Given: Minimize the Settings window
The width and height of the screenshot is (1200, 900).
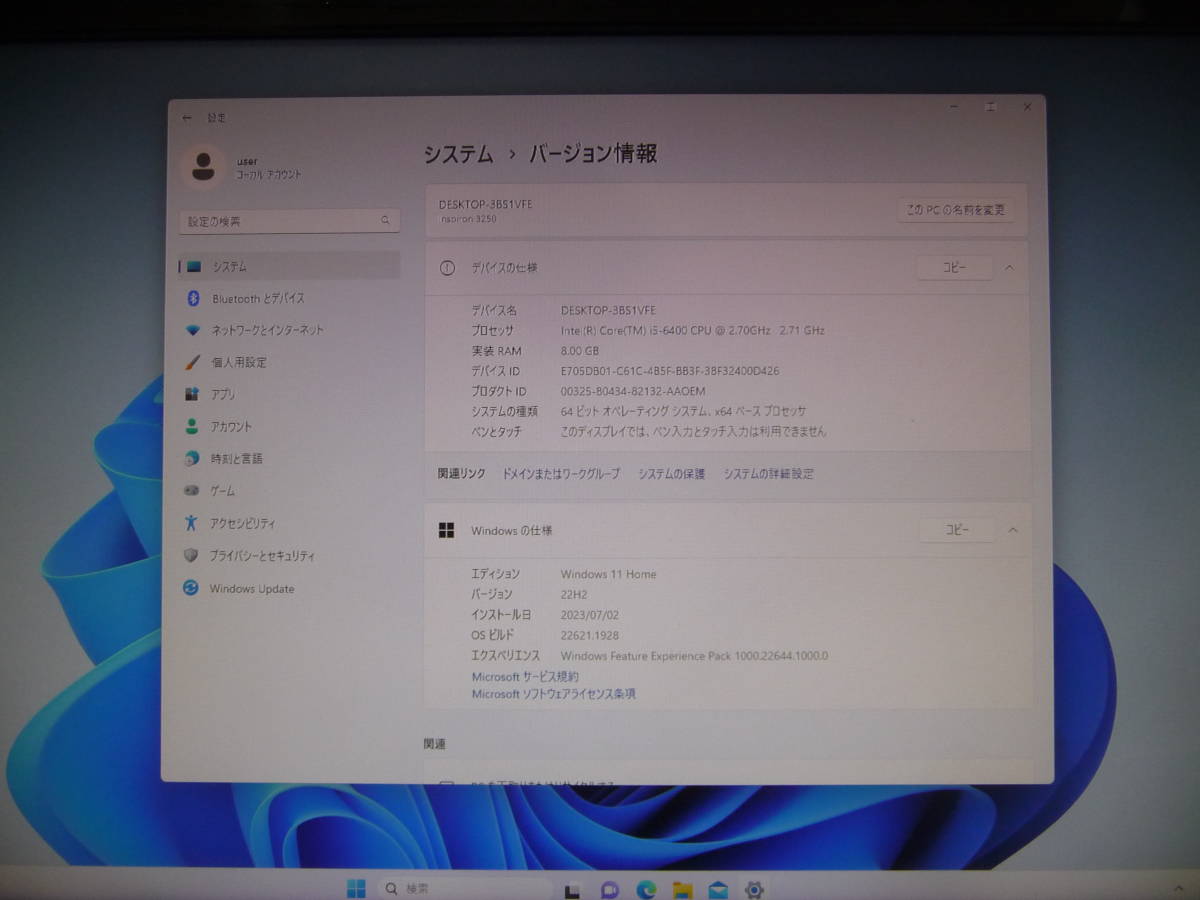Looking at the screenshot, I should click(x=952, y=106).
